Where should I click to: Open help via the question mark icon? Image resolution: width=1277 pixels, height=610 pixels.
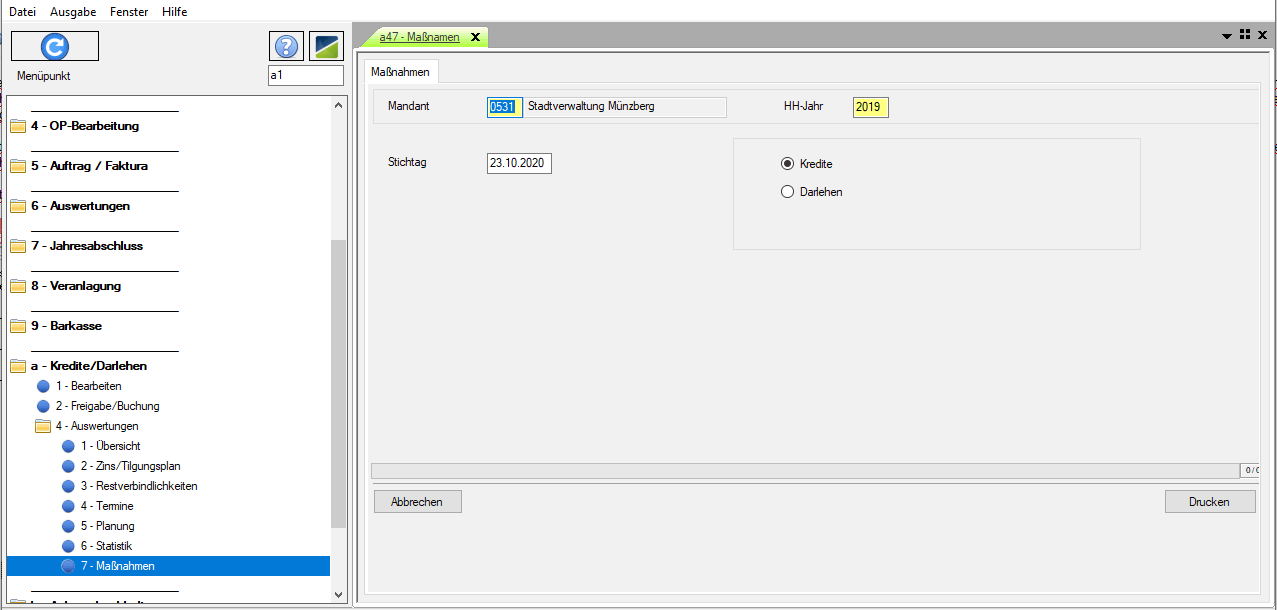(286, 46)
